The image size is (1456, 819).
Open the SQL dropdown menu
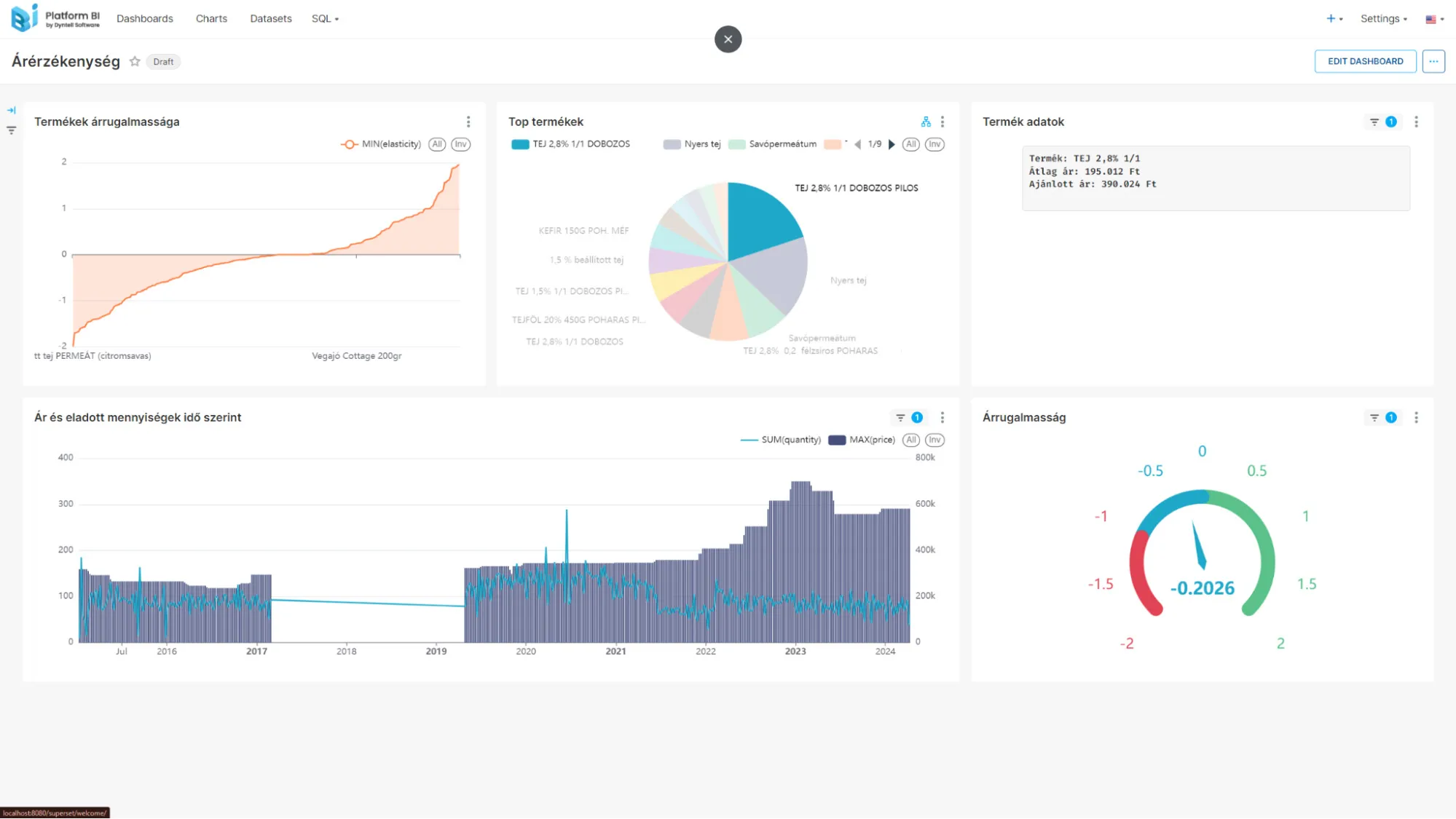click(325, 19)
